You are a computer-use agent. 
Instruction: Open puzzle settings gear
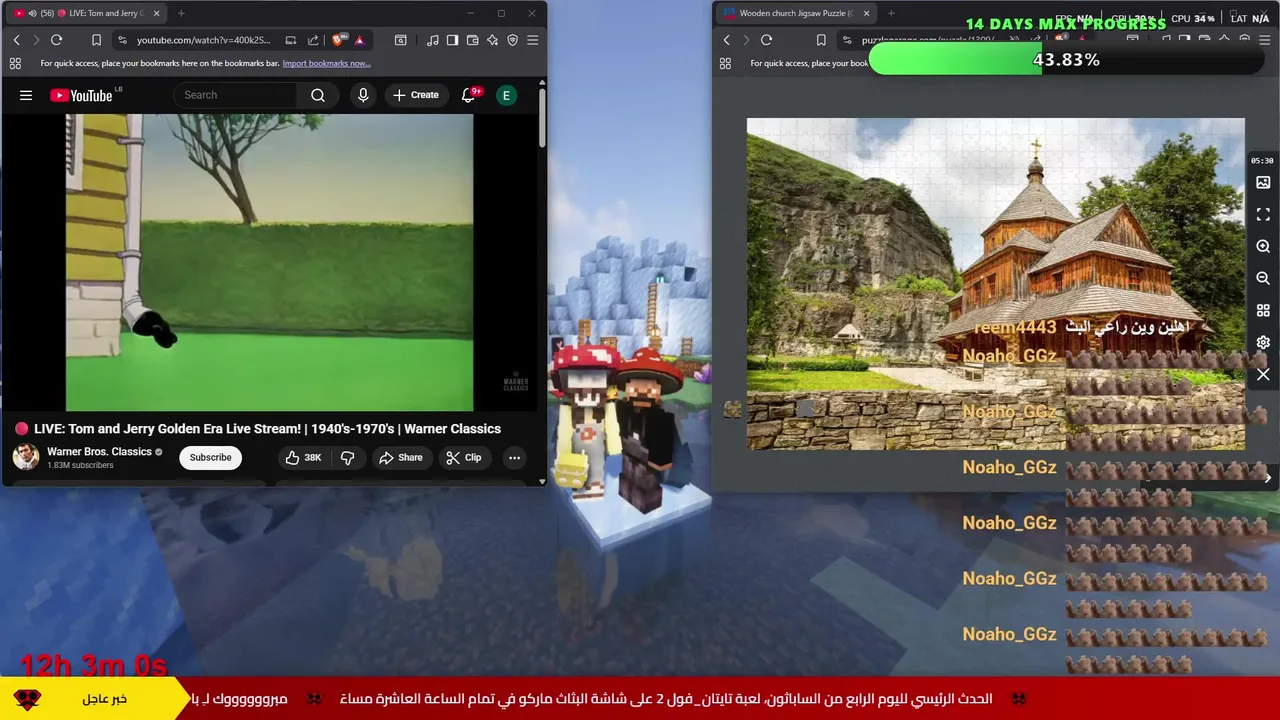pyautogui.click(x=1263, y=343)
